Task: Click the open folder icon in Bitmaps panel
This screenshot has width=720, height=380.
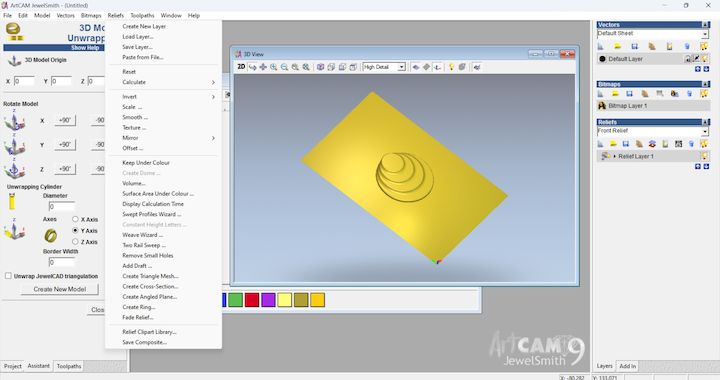Action: (615, 94)
